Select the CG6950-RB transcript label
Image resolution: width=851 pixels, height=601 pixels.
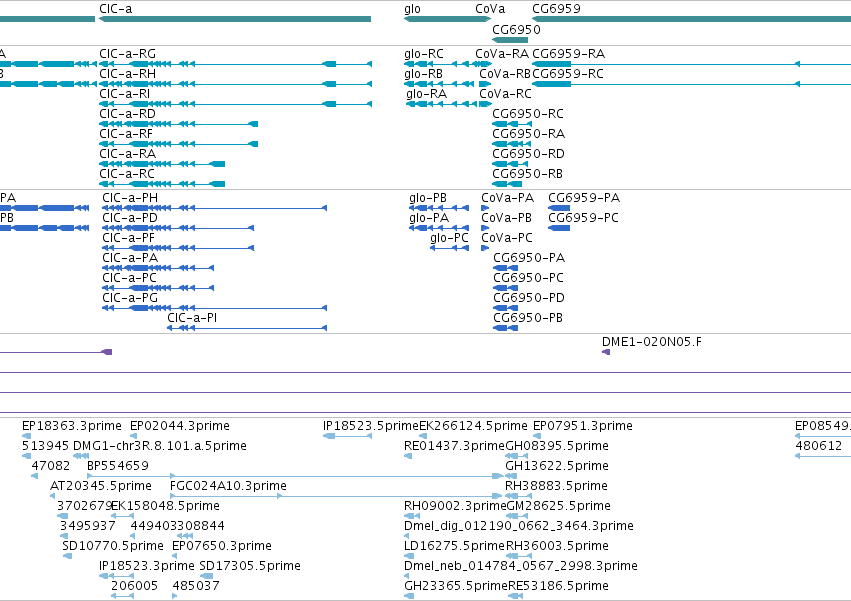click(x=528, y=174)
